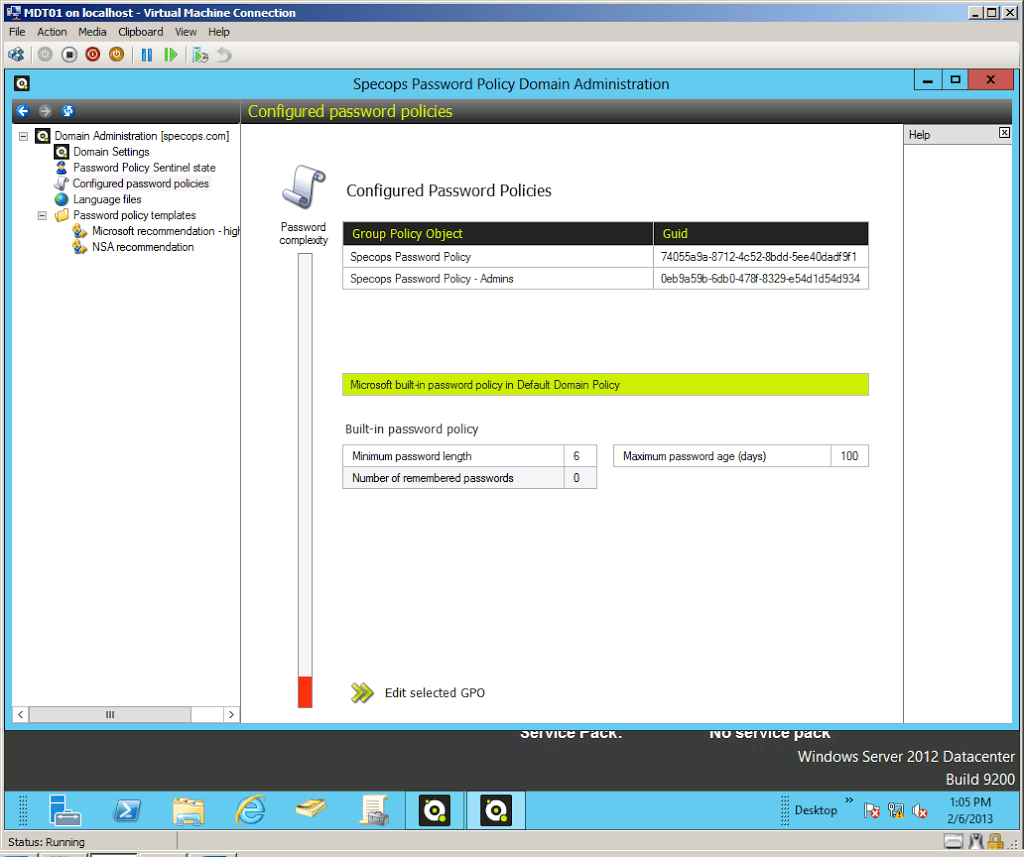
Task: Select Configured password policies in the tree
Action: point(140,184)
